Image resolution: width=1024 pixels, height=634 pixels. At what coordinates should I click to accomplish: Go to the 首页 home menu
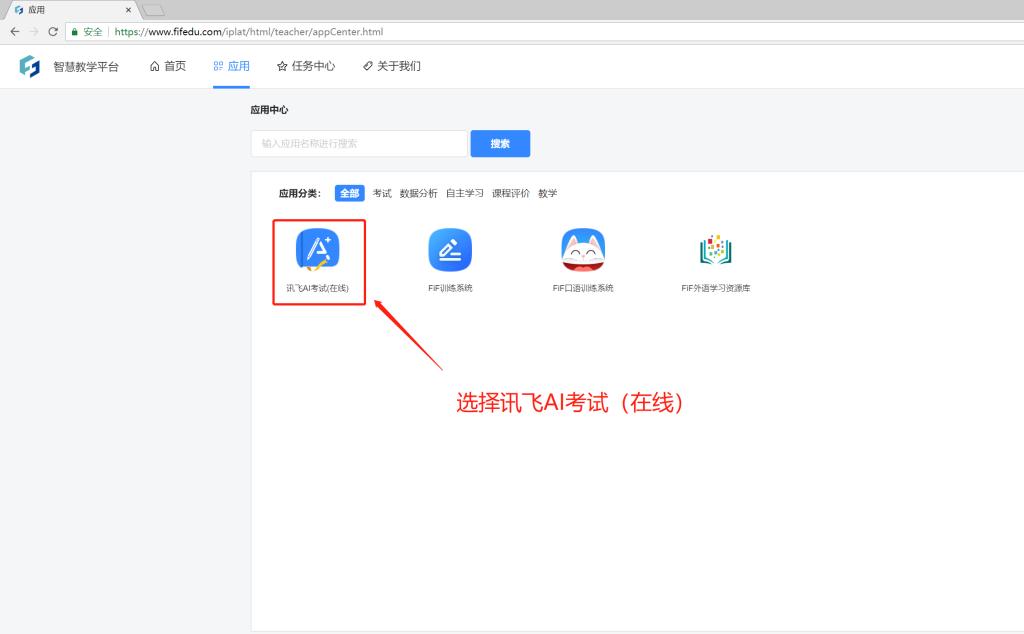coord(167,67)
